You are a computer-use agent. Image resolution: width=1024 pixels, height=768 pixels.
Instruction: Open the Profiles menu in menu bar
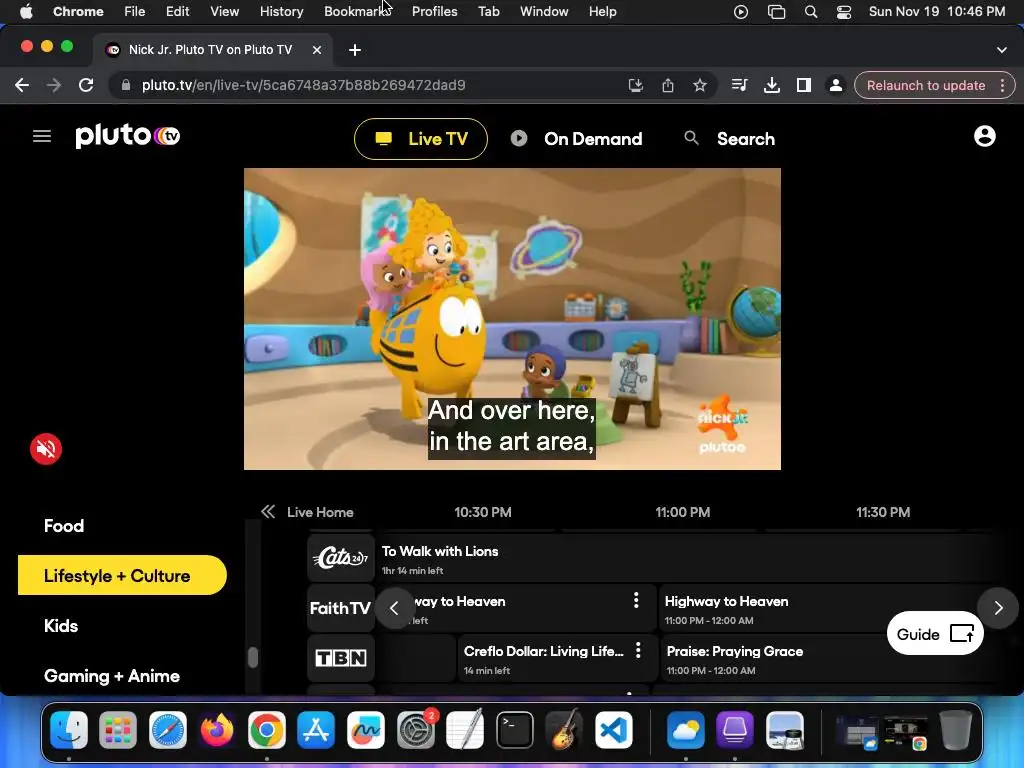point(434,11)
